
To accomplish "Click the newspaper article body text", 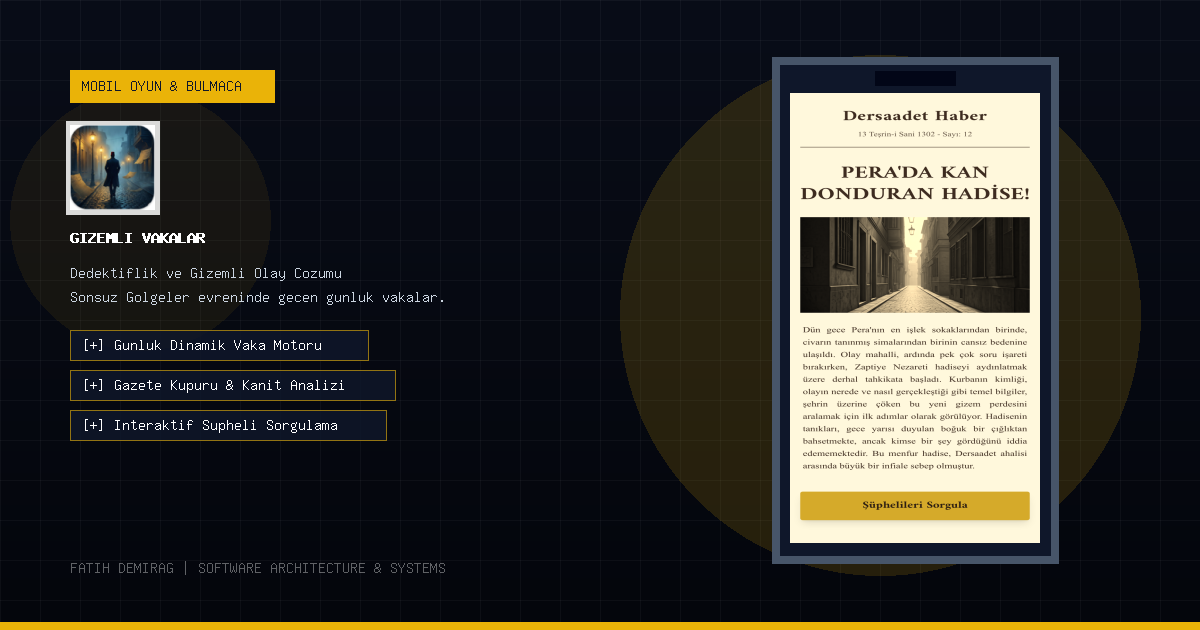I will (x=914, y=397).
